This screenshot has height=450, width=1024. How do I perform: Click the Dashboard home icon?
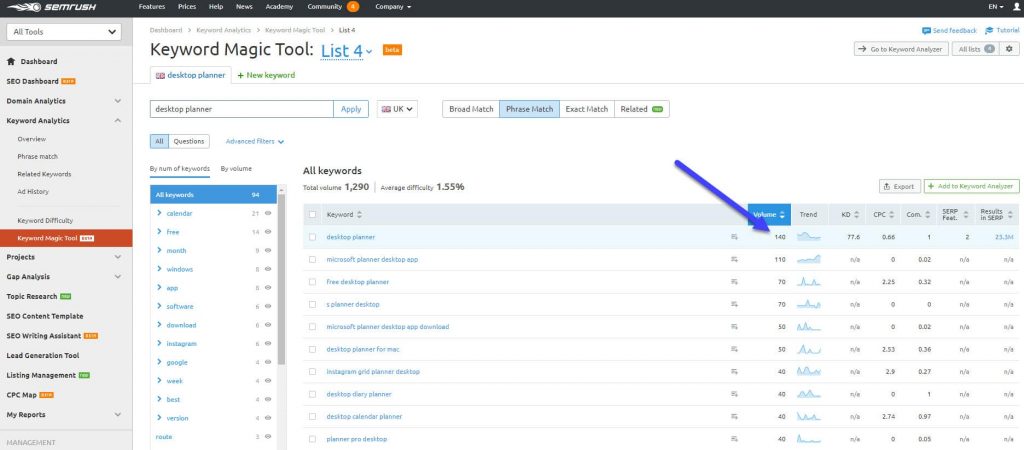10,61
